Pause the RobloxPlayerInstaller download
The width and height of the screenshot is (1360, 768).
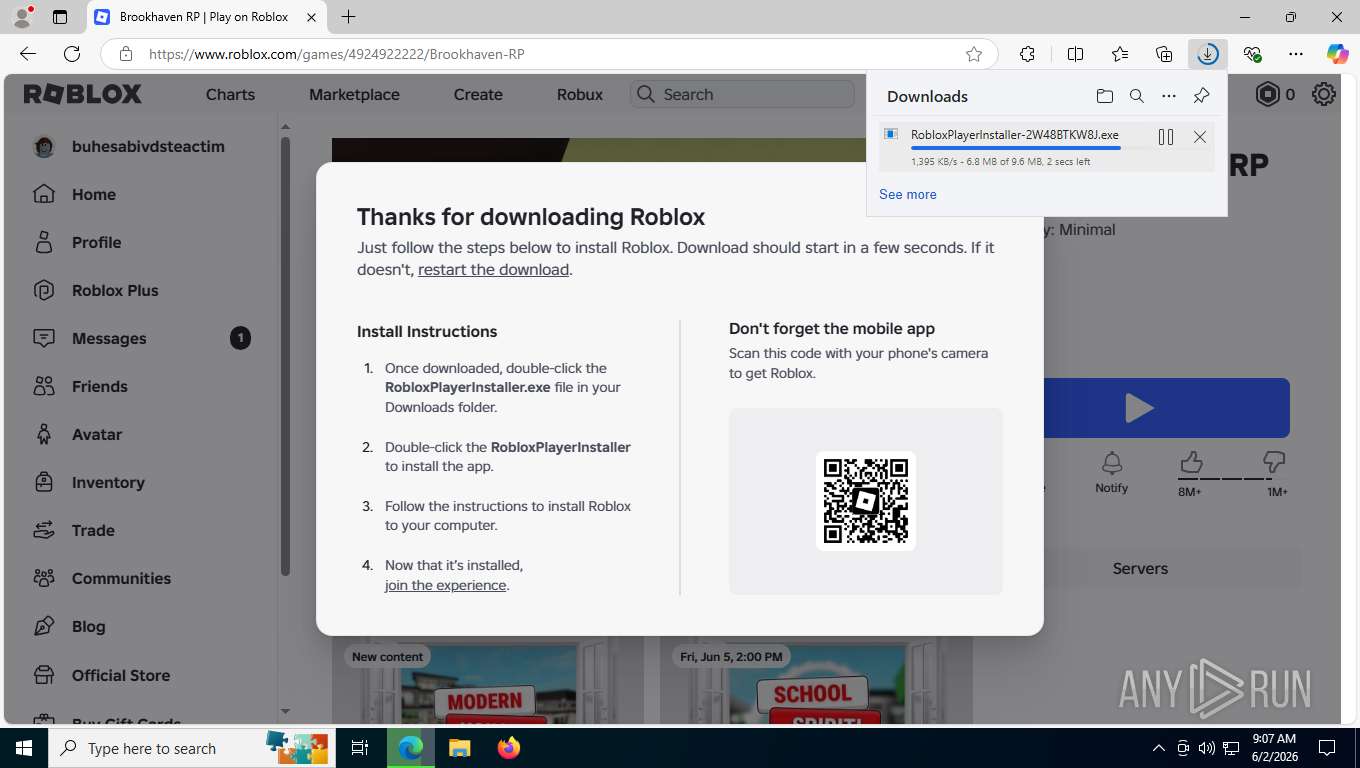pos(1166,137)
